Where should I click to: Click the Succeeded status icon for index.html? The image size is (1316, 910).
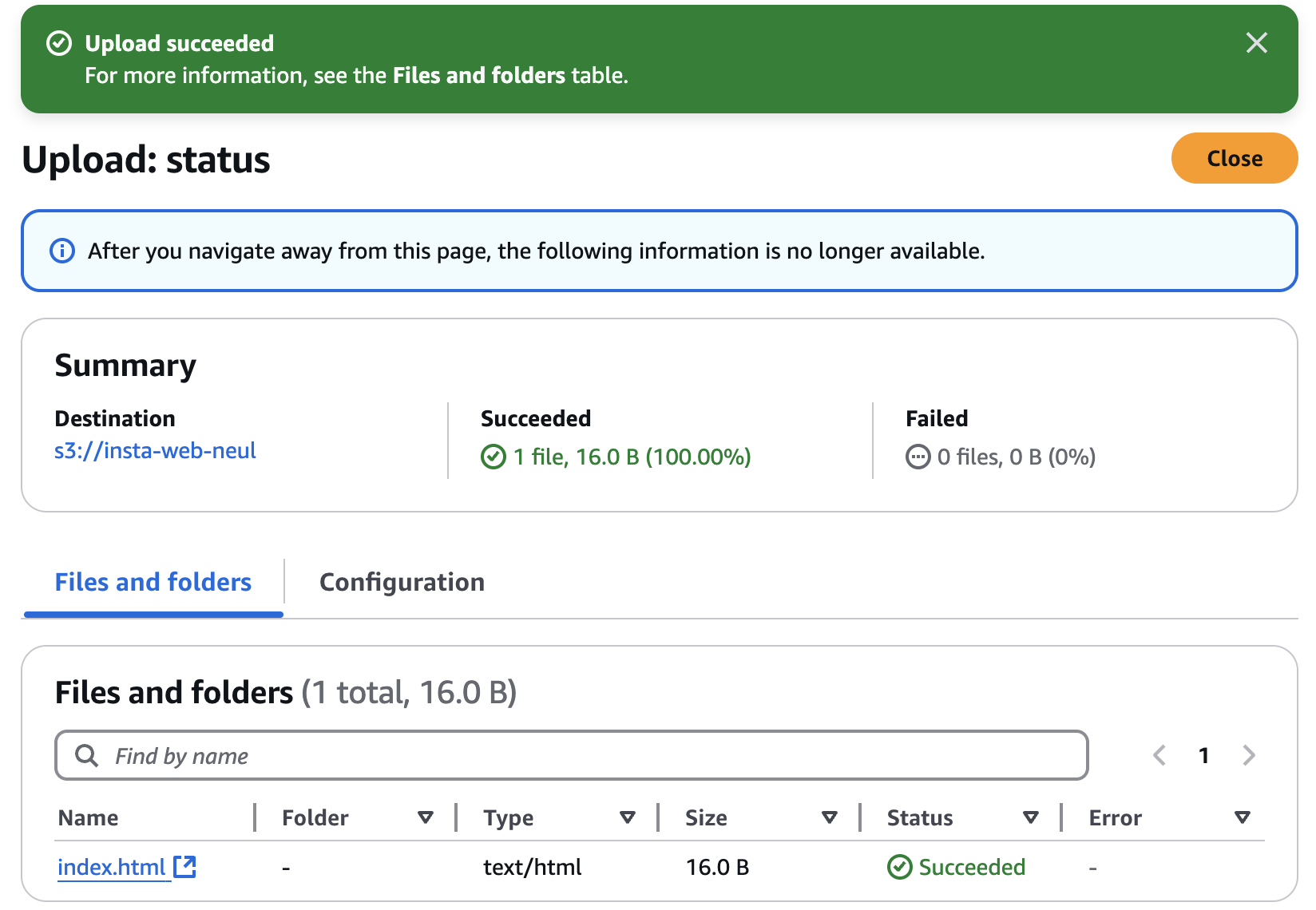(x=900, y=867)
